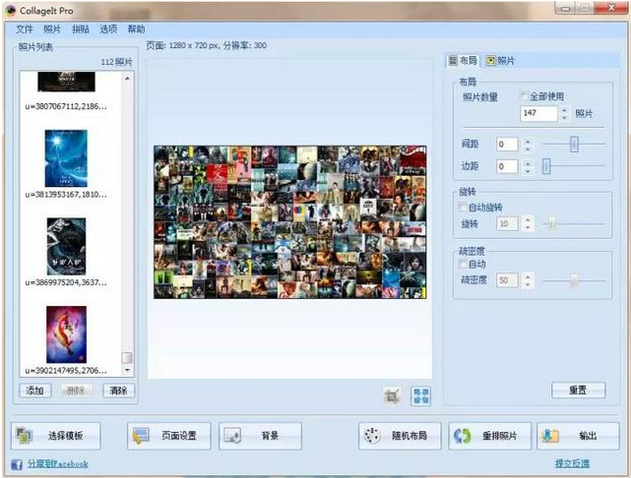Click the download folder icon on 输出 button
Viewport: 631px width, 478px height.
[550, 436]
